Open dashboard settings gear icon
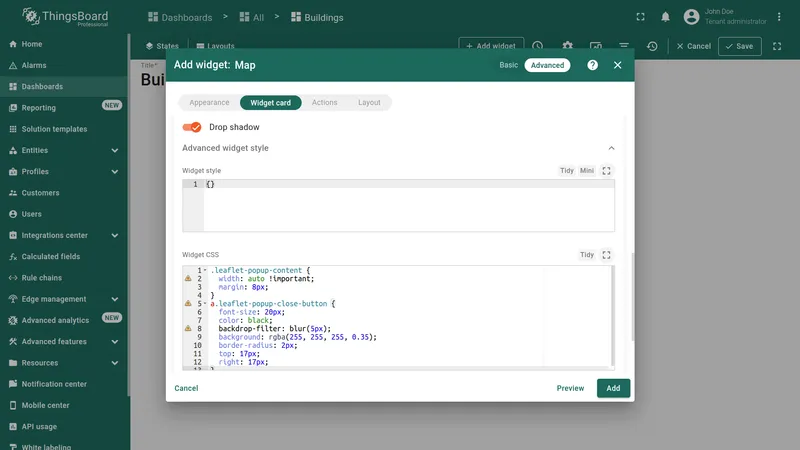The height and width of the screenshot is (450, 800). pyautogui.click(x=567, y=46)
